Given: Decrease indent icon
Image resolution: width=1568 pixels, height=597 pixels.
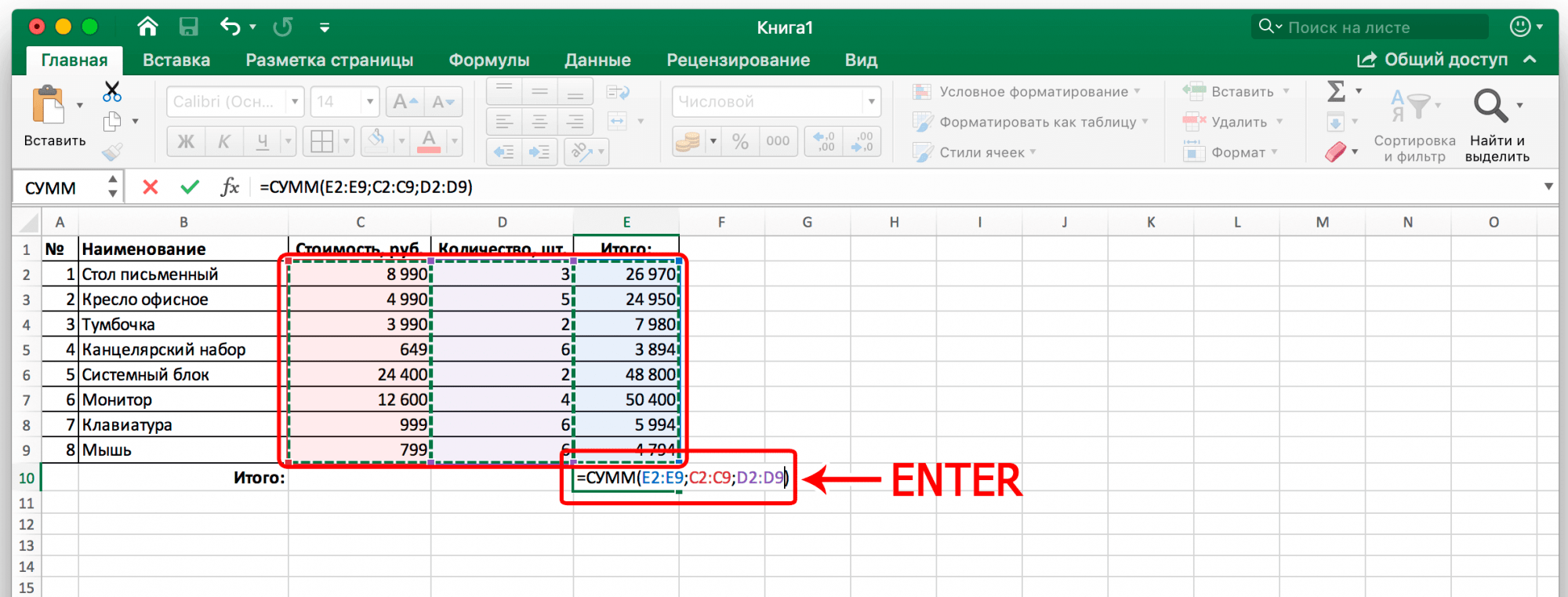Looking at the screenshot, I should (504, 151).
